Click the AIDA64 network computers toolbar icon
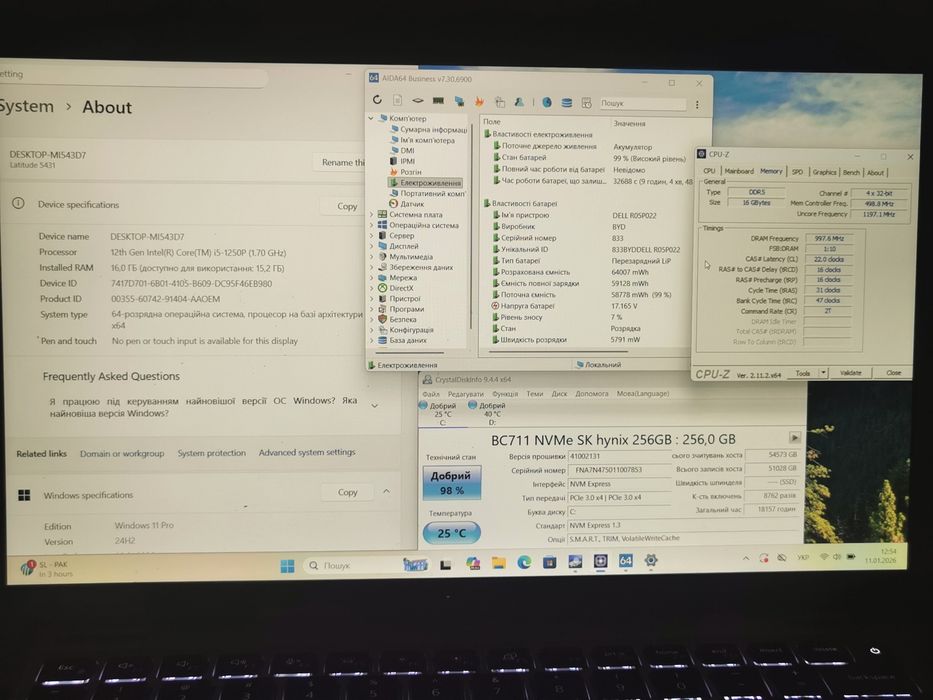This screenshot has width=933, height=700. point(459,101)
